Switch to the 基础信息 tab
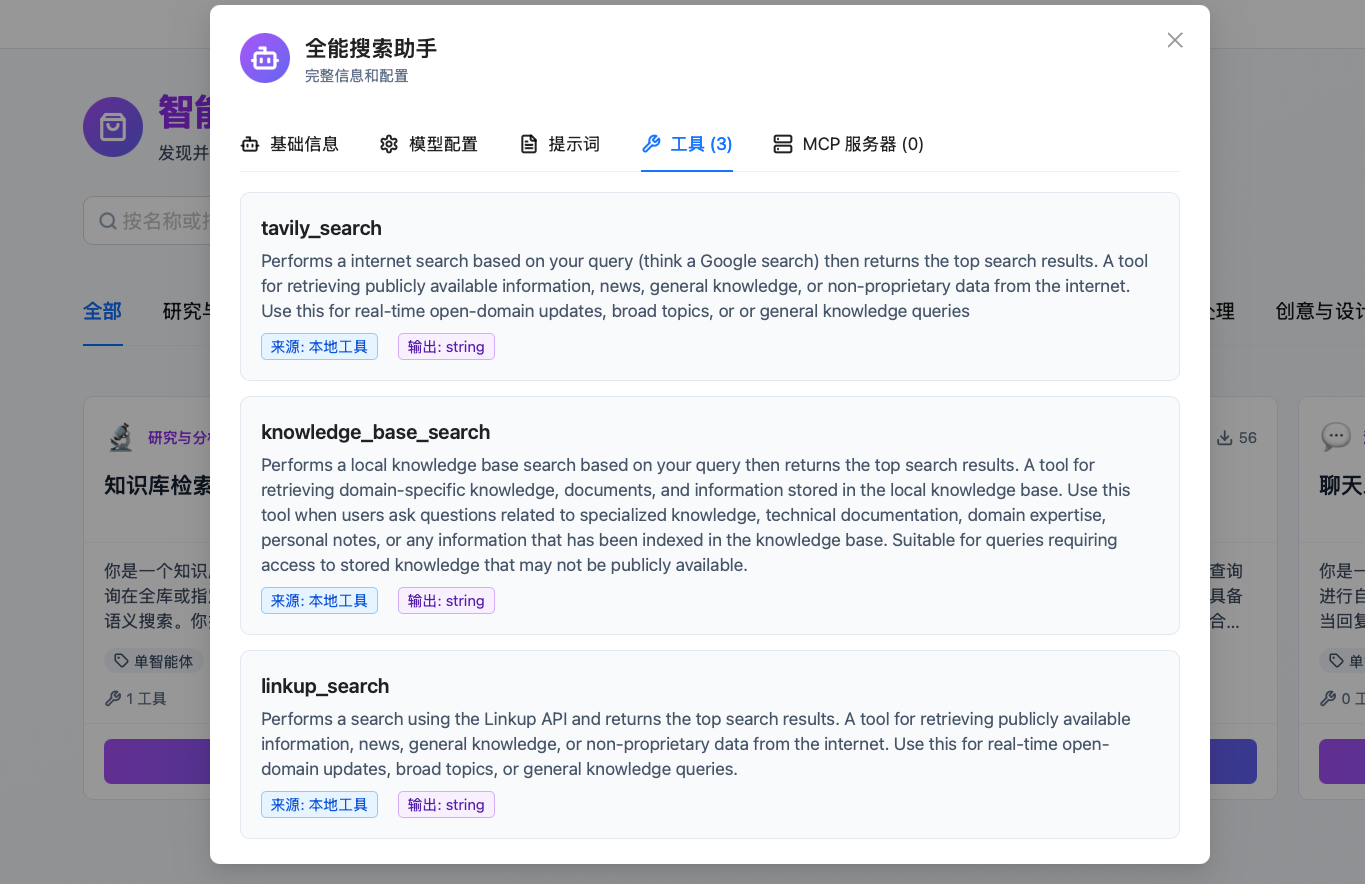The width and height of the screenshot is (1365, 884). point(290,144)
